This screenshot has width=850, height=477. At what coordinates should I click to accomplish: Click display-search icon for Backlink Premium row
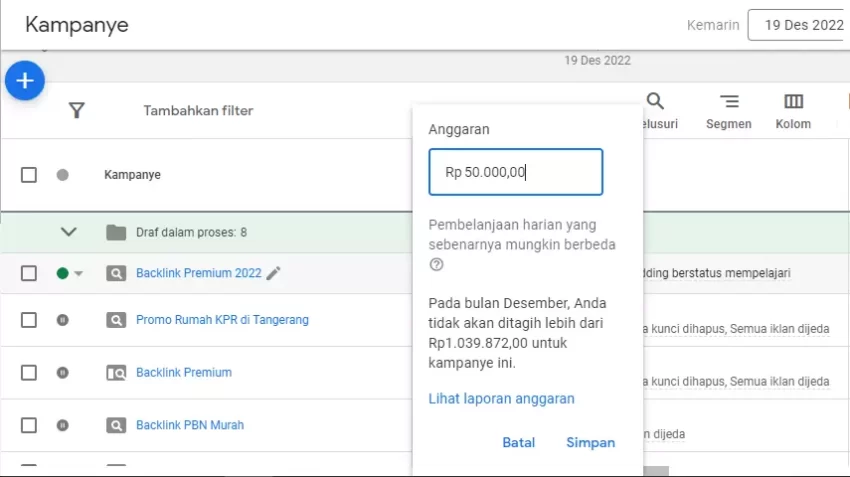(116, 373)
